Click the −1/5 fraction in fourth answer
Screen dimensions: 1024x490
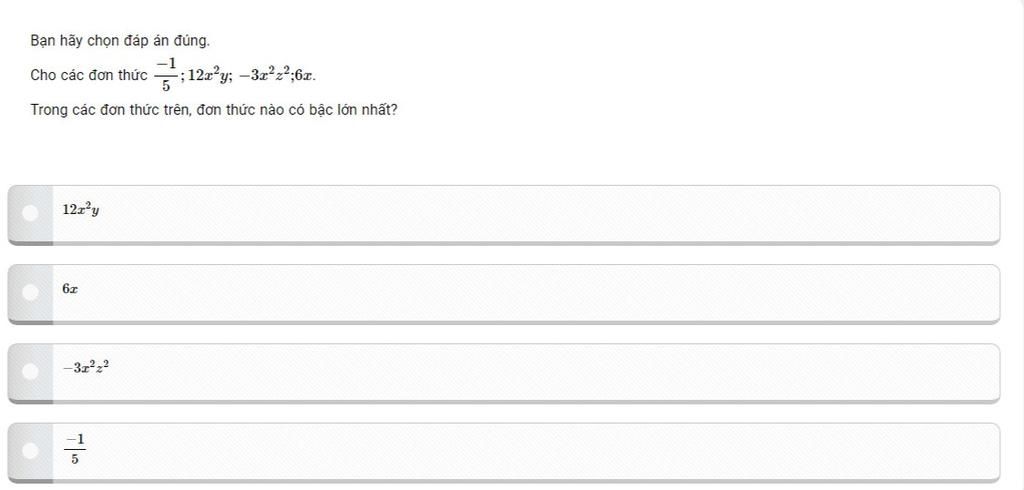pos(74,449)
